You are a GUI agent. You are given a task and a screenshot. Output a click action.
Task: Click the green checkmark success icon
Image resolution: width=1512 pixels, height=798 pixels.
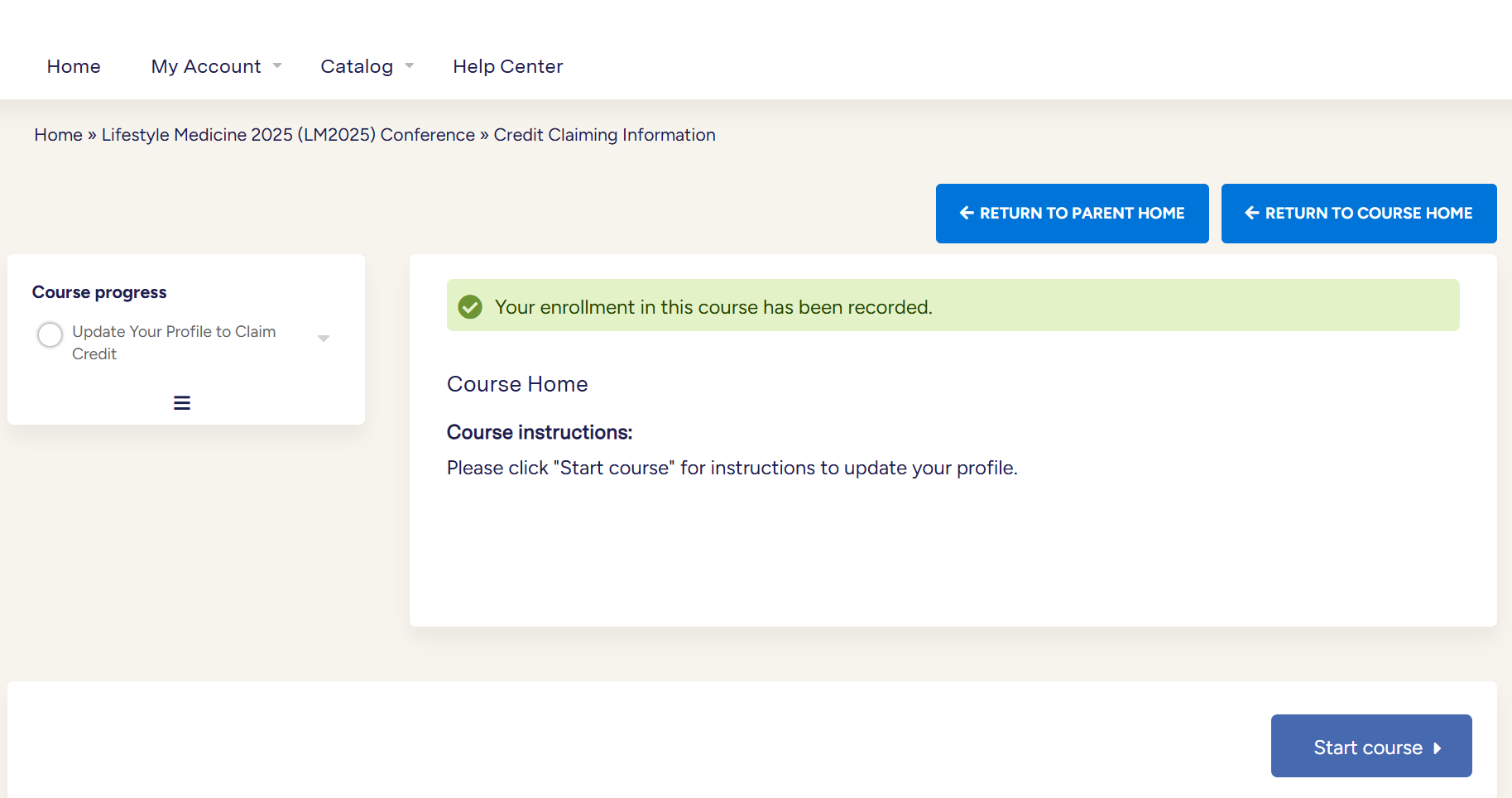point(470,307)
